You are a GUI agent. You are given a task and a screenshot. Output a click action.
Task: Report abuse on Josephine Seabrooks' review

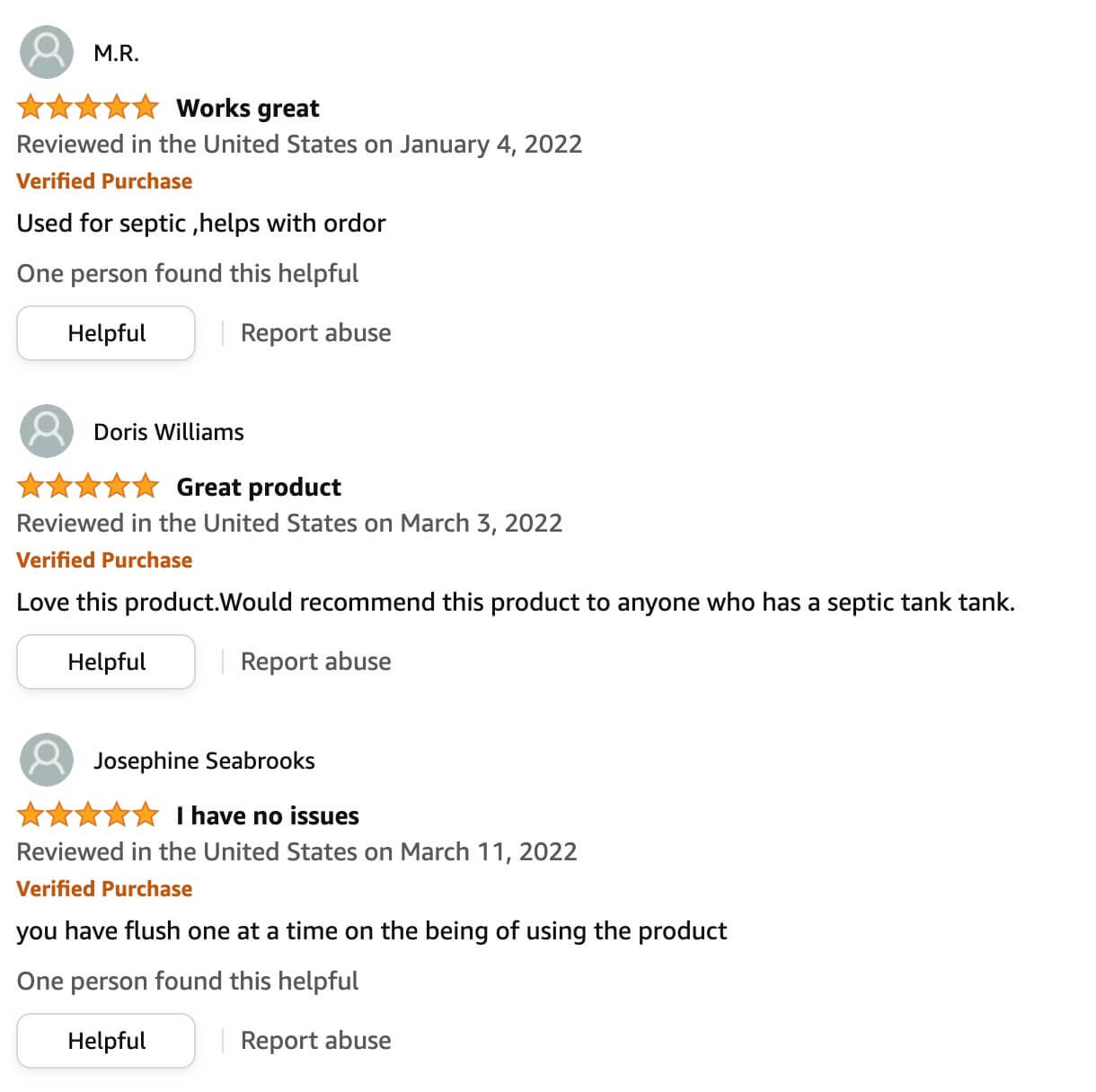pos(315,1041)
